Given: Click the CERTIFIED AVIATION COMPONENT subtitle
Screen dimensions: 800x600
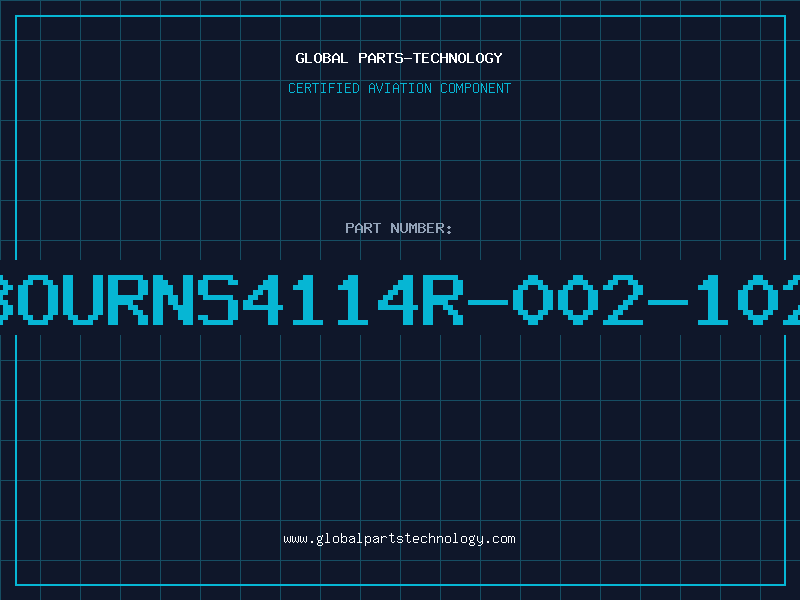Looking at the screenshot, I should pos(399,88).
